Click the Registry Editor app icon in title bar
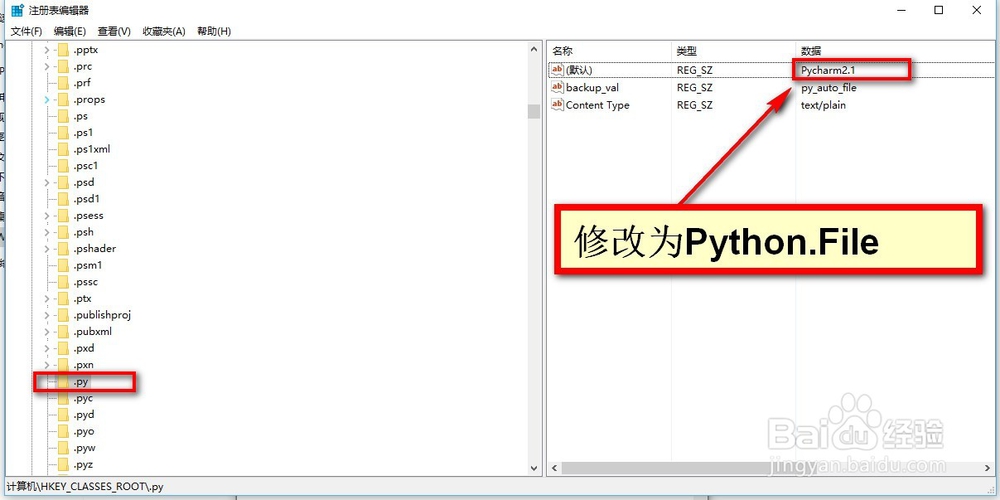This screenshot has height=500, width=1000. click(x=17, y=10)
